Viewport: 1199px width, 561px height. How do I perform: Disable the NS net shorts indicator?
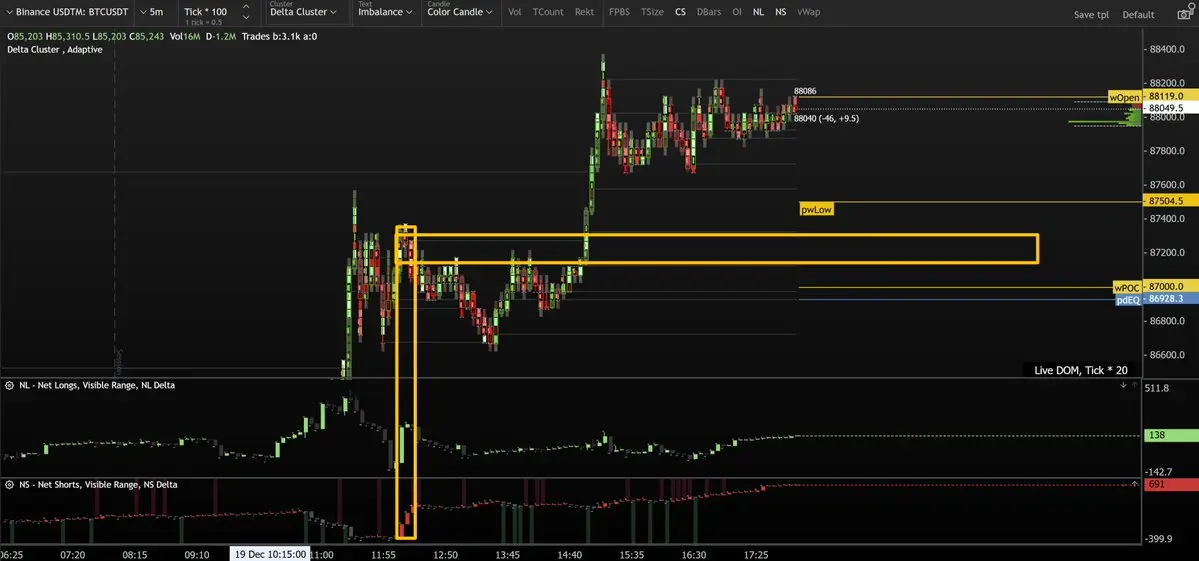[x=780, y=12]
